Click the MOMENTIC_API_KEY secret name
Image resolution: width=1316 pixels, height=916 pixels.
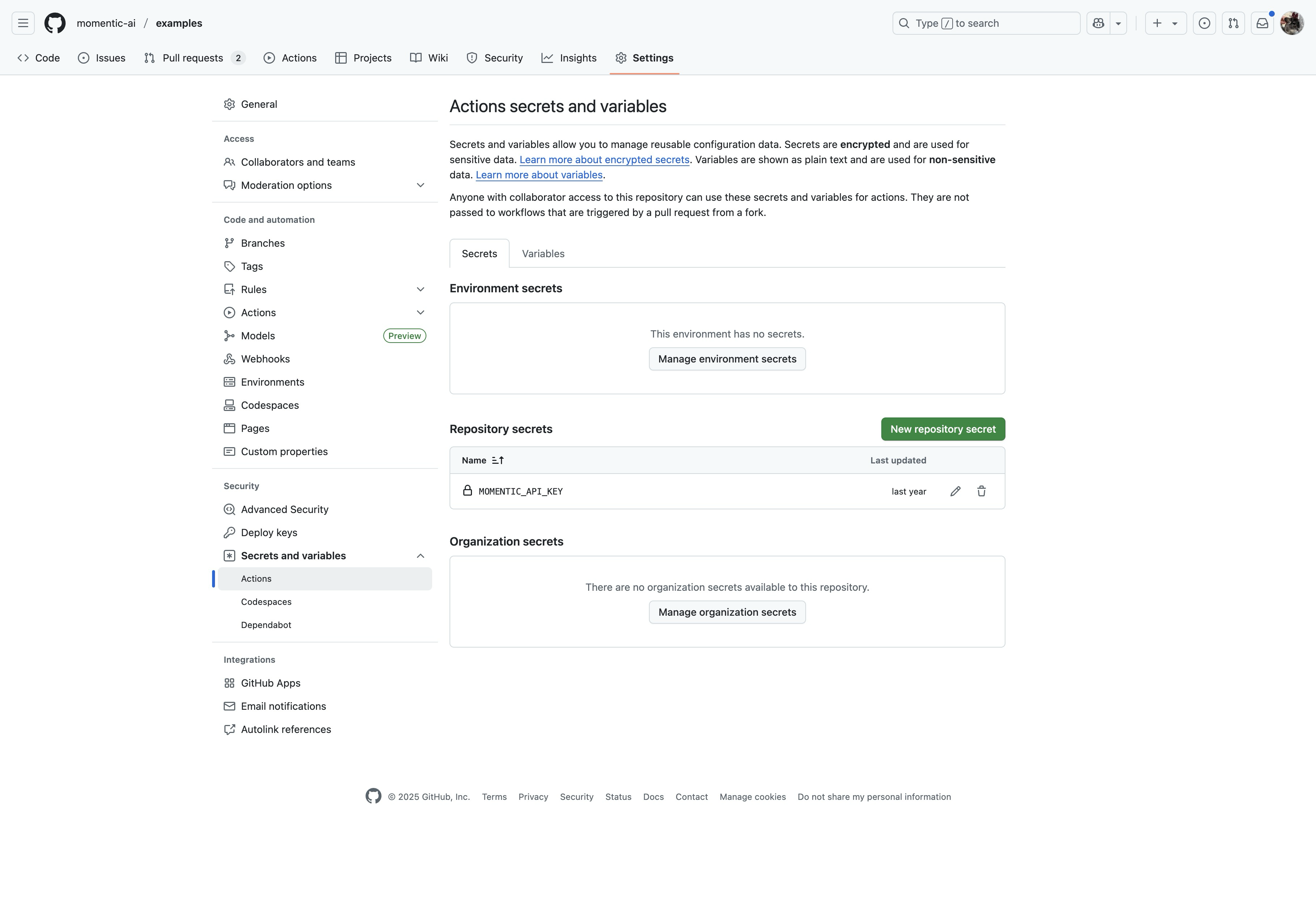520,492
